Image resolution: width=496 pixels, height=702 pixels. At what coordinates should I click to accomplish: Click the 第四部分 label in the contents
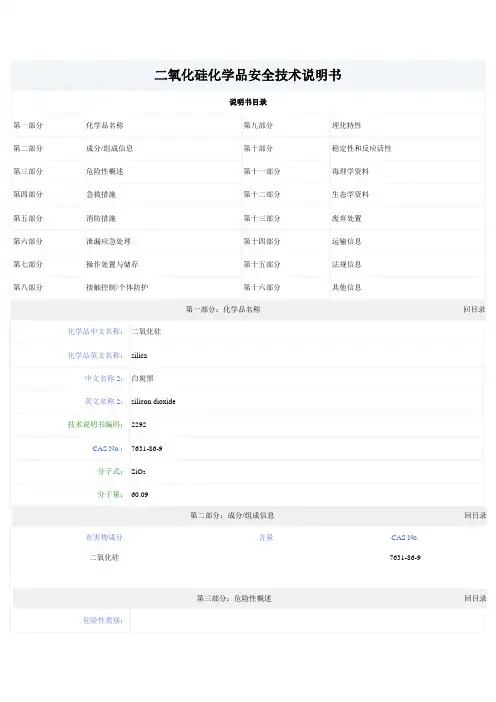tap(28, 194)
